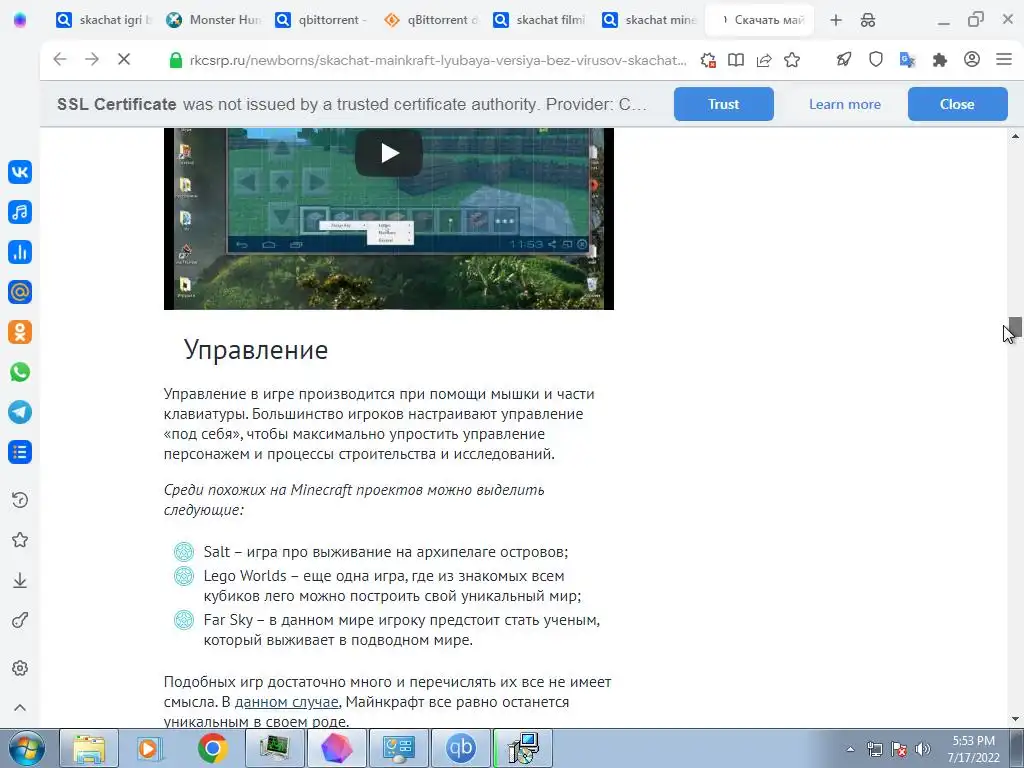
Task: Open the key icon in the sidebar
Action: (20, 620)
